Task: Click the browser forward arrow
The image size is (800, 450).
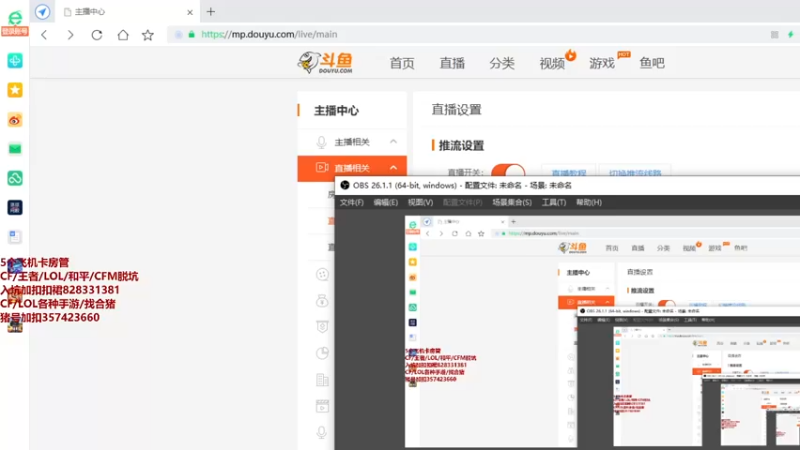Action: 70,35
